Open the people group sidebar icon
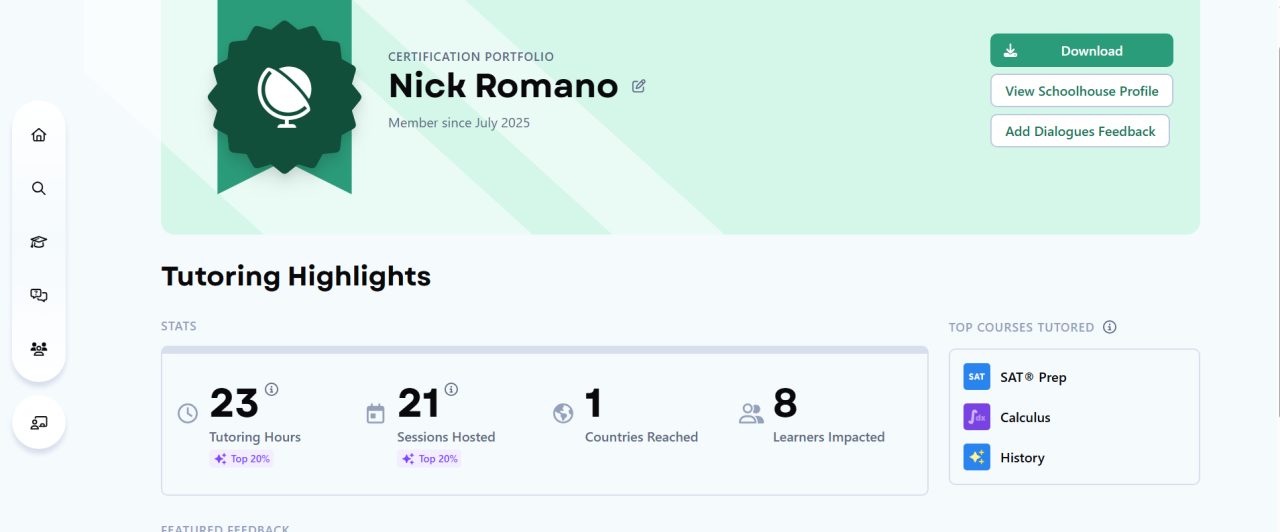 click(39, 349)
